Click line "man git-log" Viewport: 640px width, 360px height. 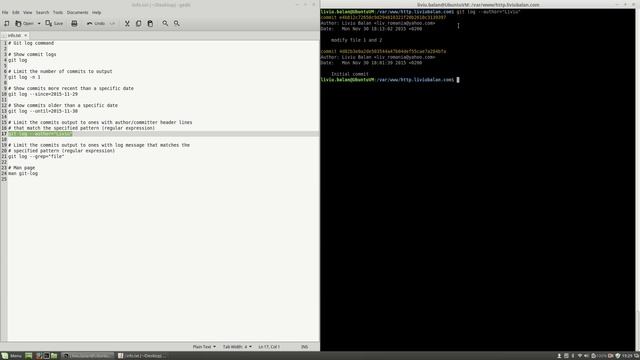[x=23, y=173]
